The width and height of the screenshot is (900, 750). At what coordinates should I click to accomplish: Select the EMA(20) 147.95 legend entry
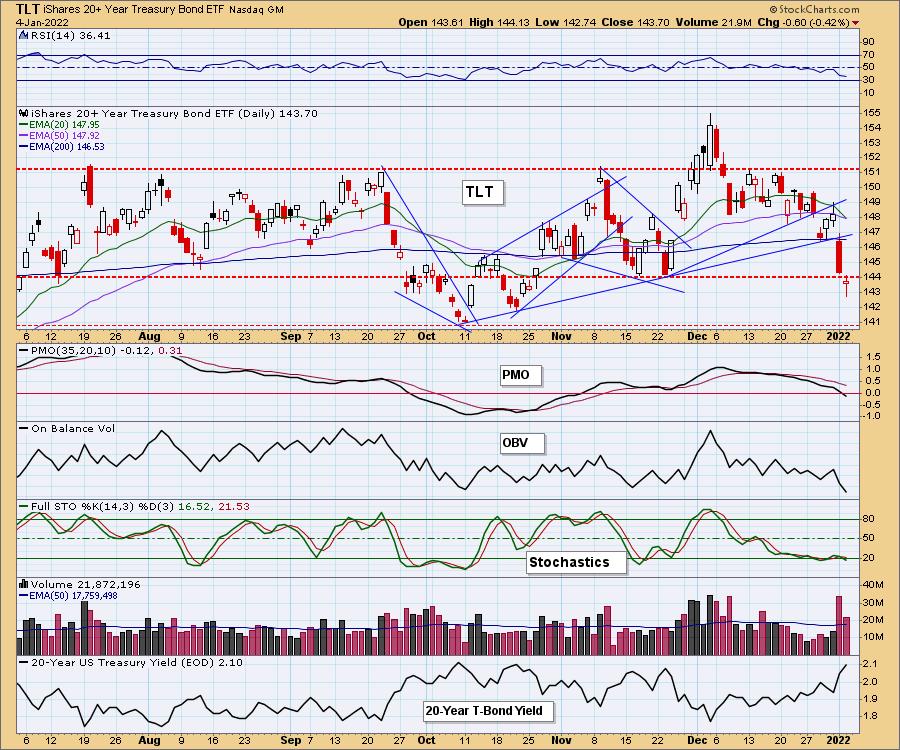(59, 125)
